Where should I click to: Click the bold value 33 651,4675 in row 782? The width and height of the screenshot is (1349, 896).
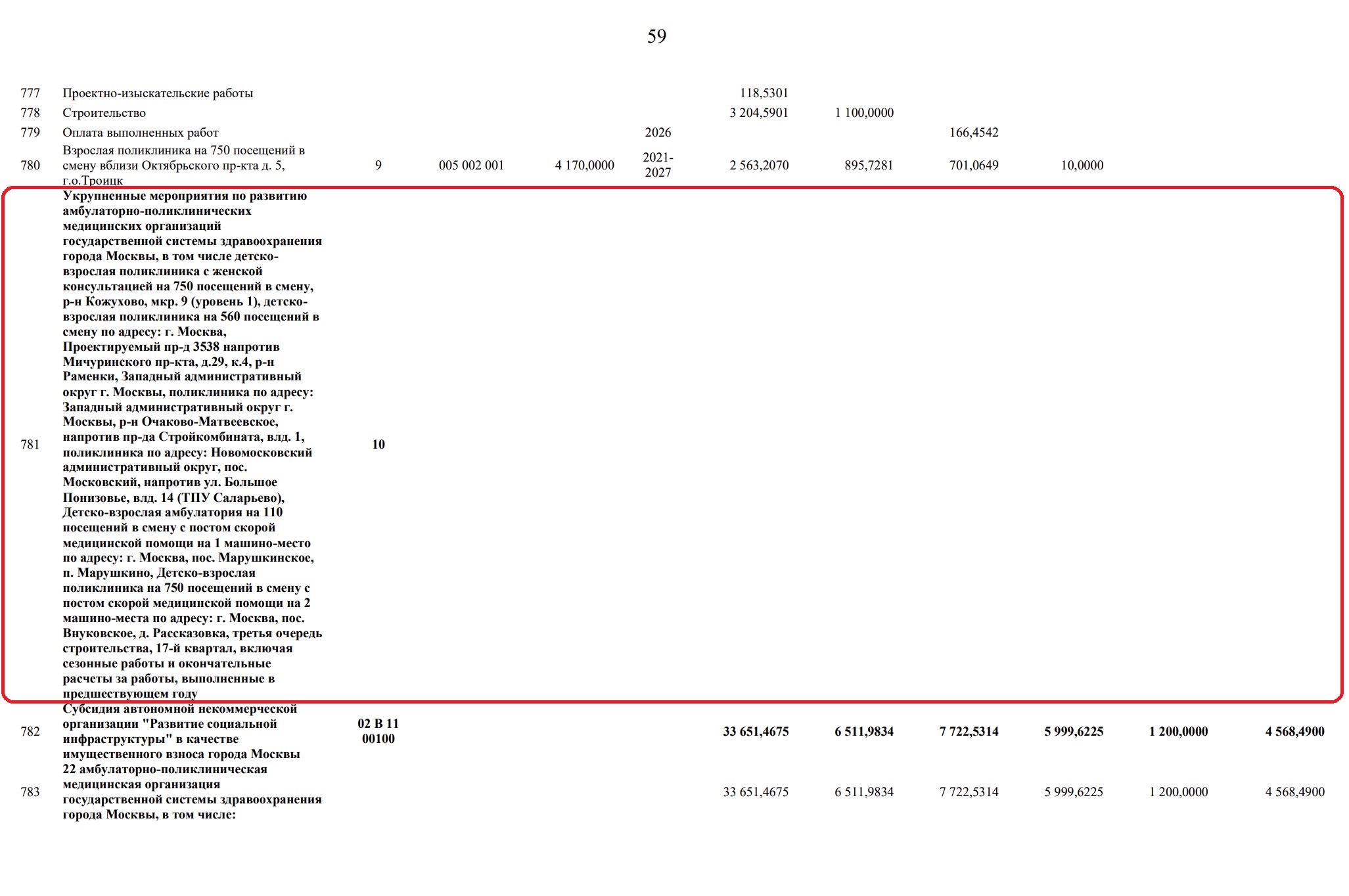coord(756,732)
